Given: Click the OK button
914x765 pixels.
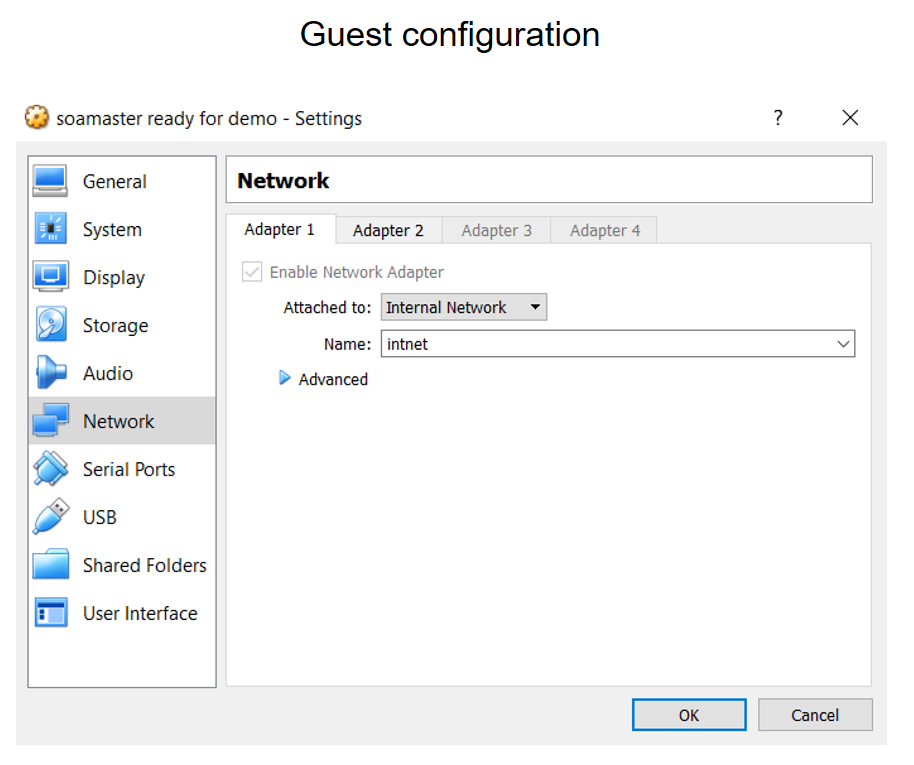Looking at the screenshot, I should pyautogui.click(x=688, y=715).
